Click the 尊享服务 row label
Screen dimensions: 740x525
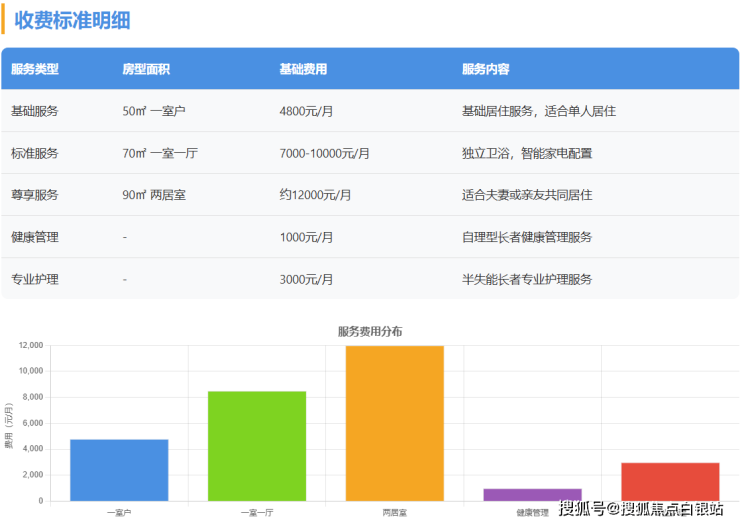pyautogui.click(x=35, y=196)
